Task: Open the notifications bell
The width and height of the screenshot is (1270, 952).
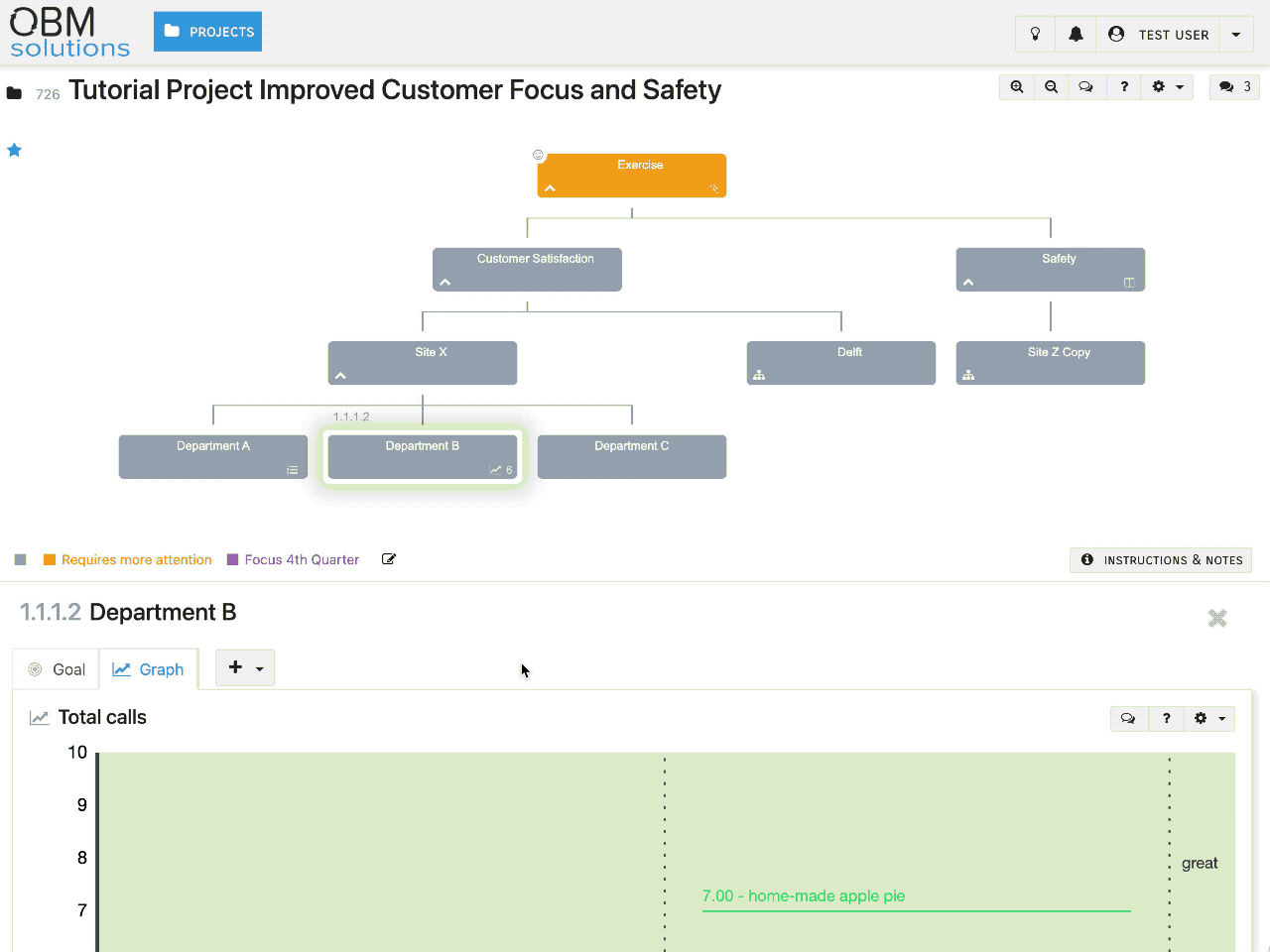Action: pos(1076,35)
